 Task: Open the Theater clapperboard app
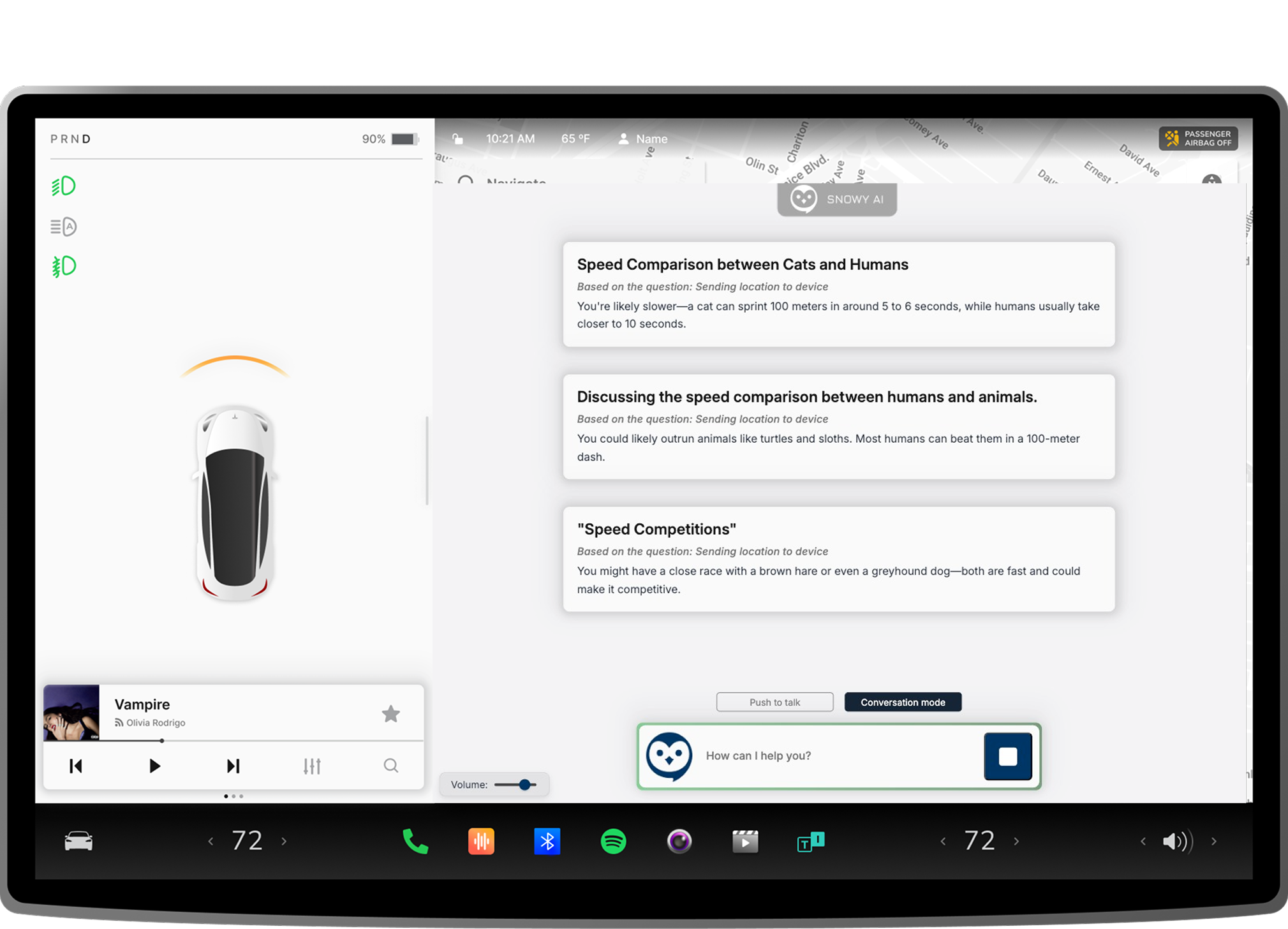(744, 841)
